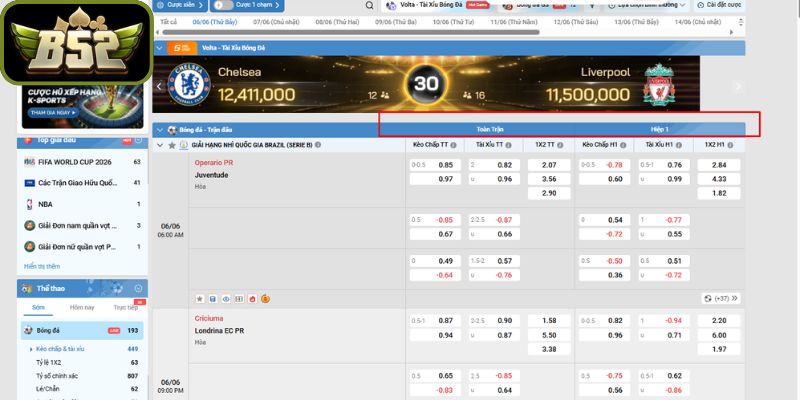
Task: Click Operario PR 1X2 TT odds 2.07
Action: click(549, 165)
